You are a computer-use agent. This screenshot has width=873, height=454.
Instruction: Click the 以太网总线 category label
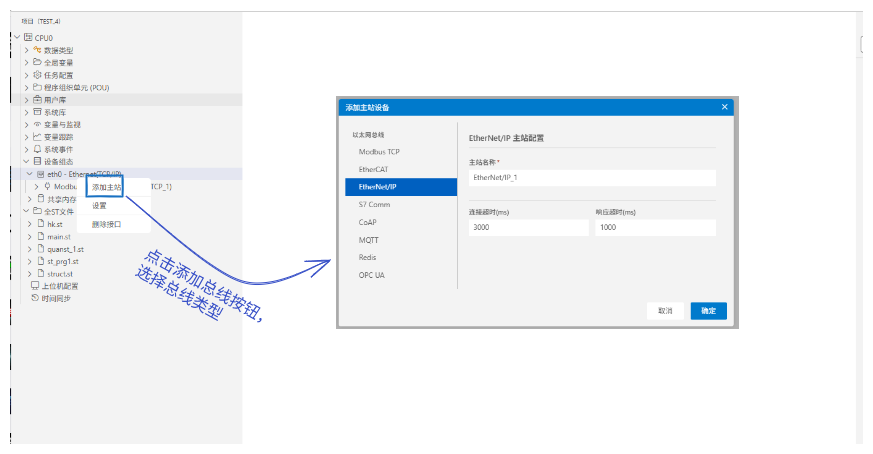point(368,135)
